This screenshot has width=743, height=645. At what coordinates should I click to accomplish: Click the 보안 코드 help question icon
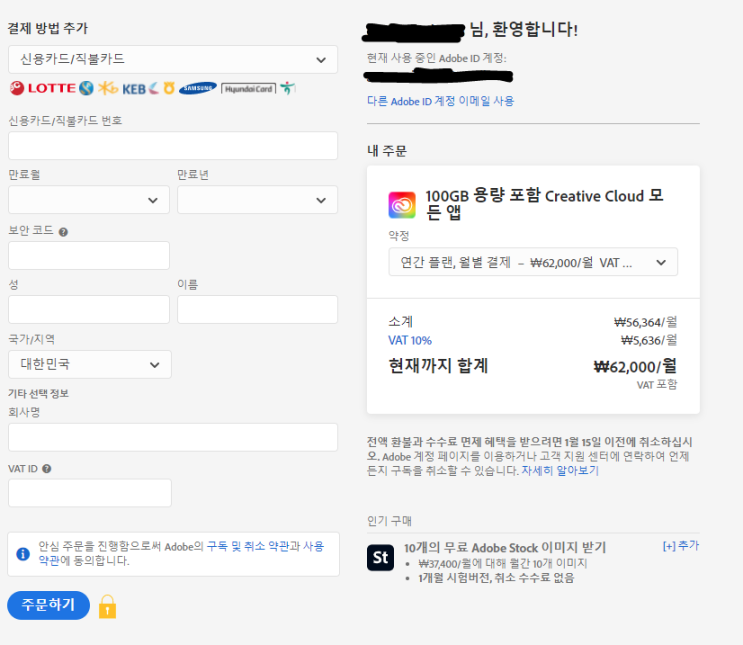point(63,232)
